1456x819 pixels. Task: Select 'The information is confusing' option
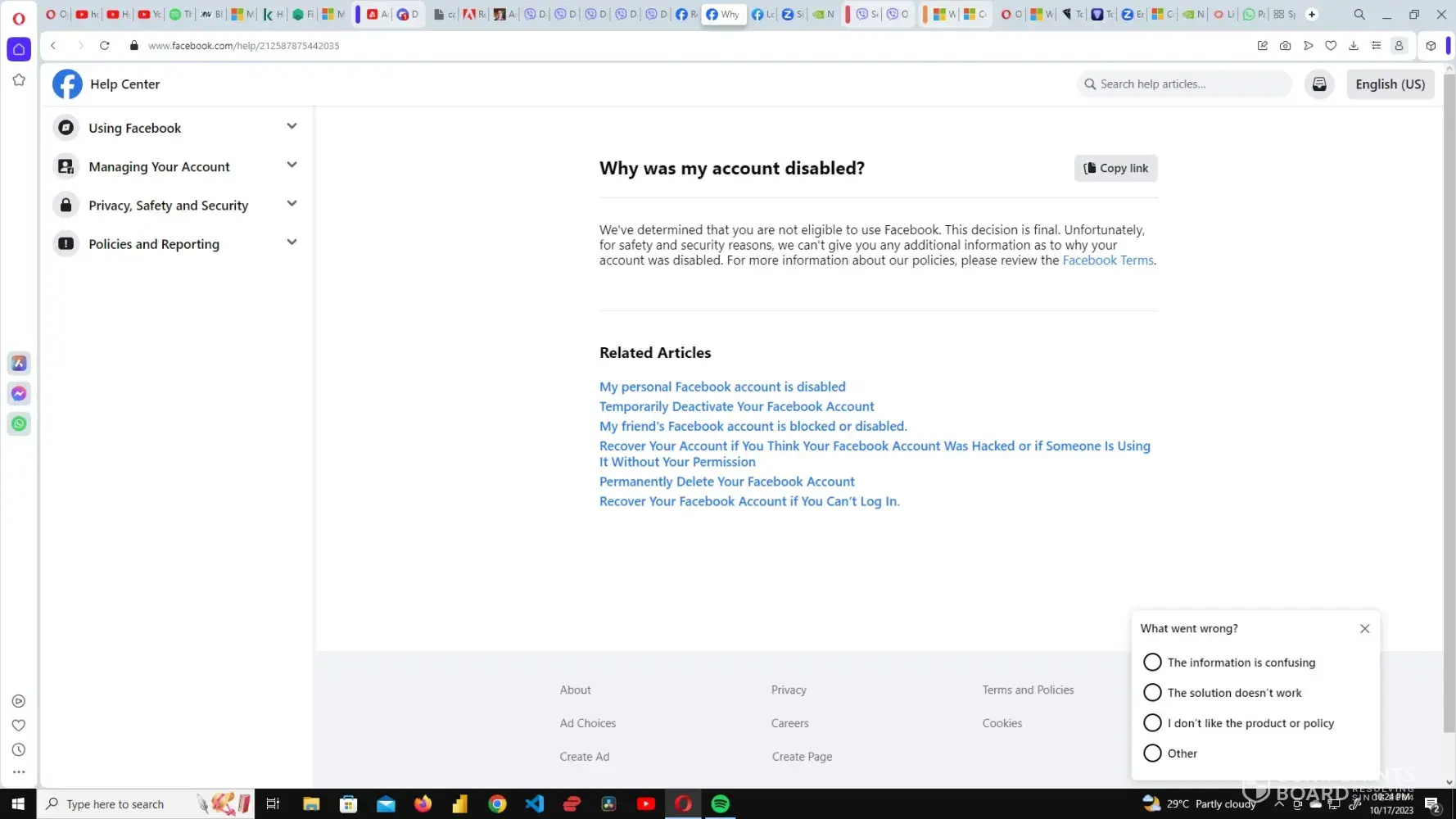(1152, 663)
